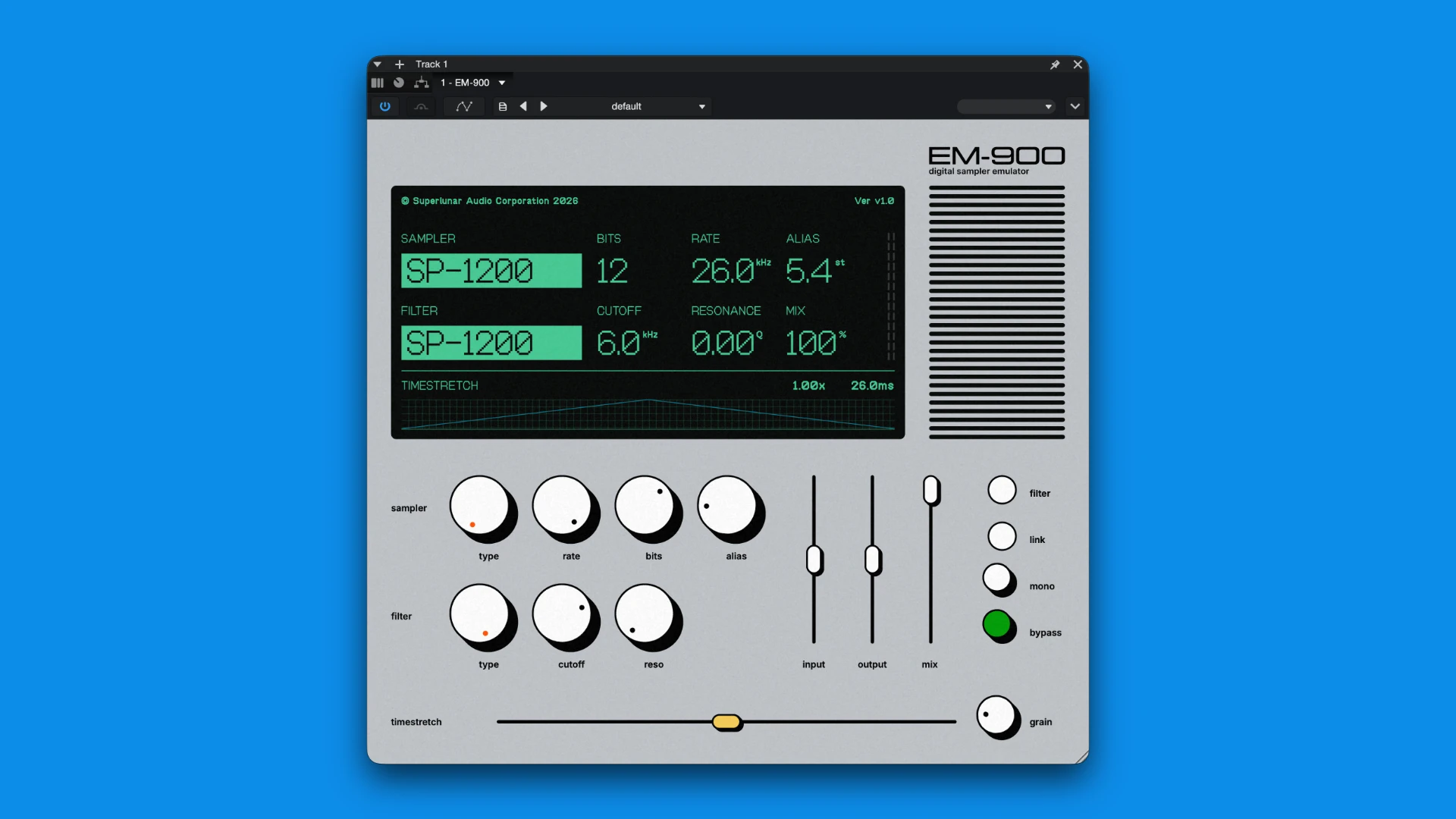The height and width of the screenshot is (819, 1456).
Task: Click the bits knob
Action: (645, 506)
